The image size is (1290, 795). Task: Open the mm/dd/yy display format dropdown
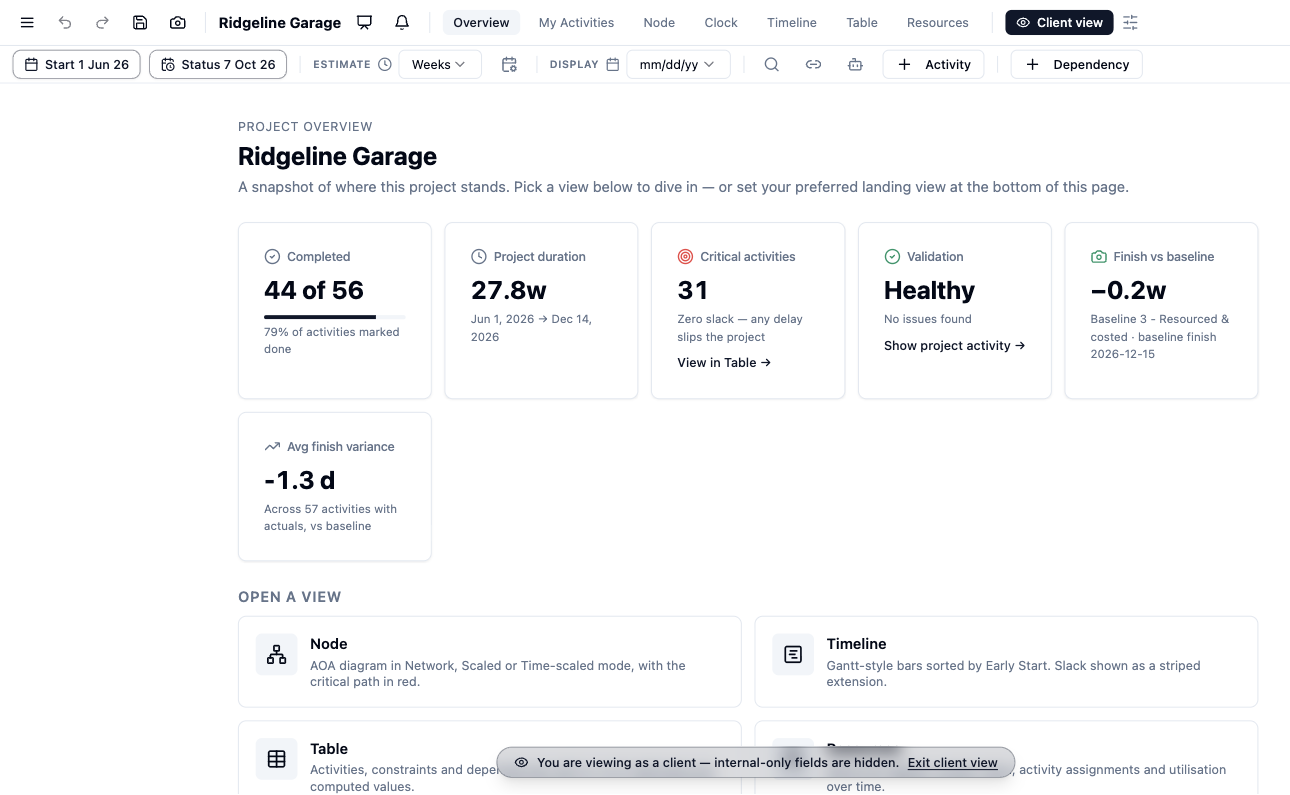point(679,64)
